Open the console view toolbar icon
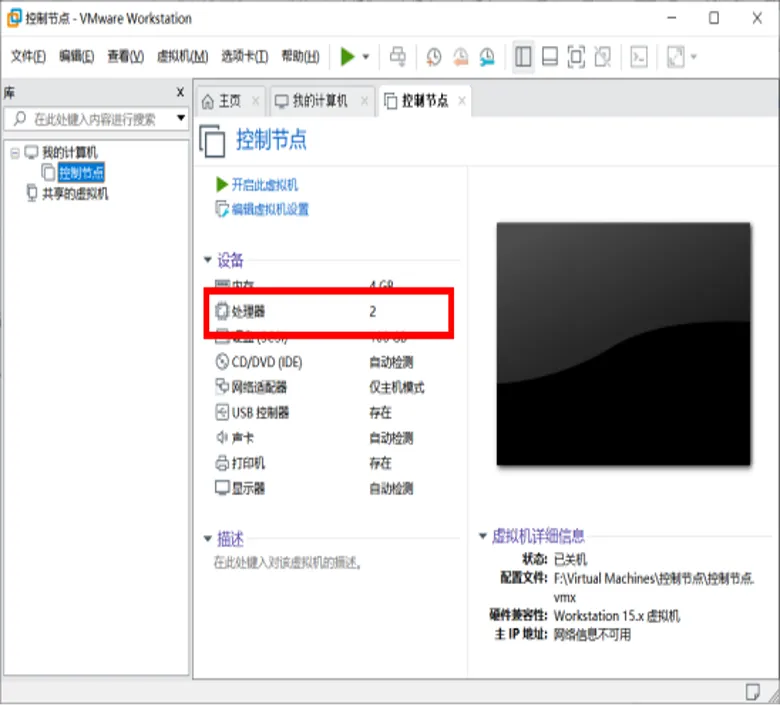 click(639, 57)
